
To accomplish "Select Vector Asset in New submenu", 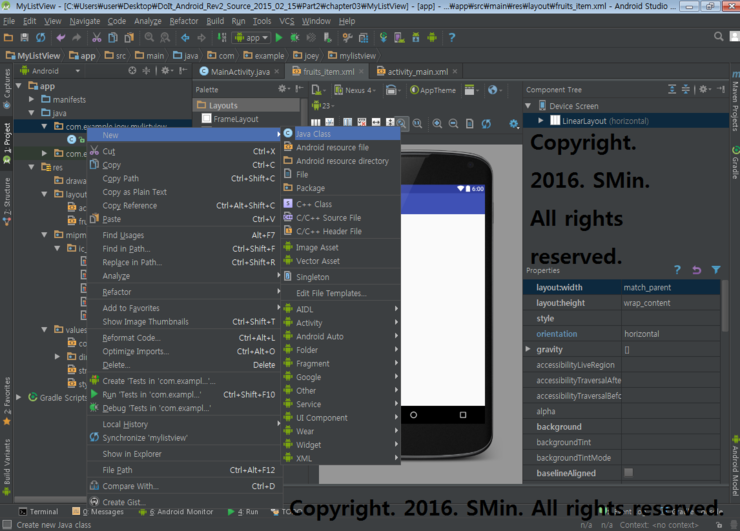I will pos(341,261).
